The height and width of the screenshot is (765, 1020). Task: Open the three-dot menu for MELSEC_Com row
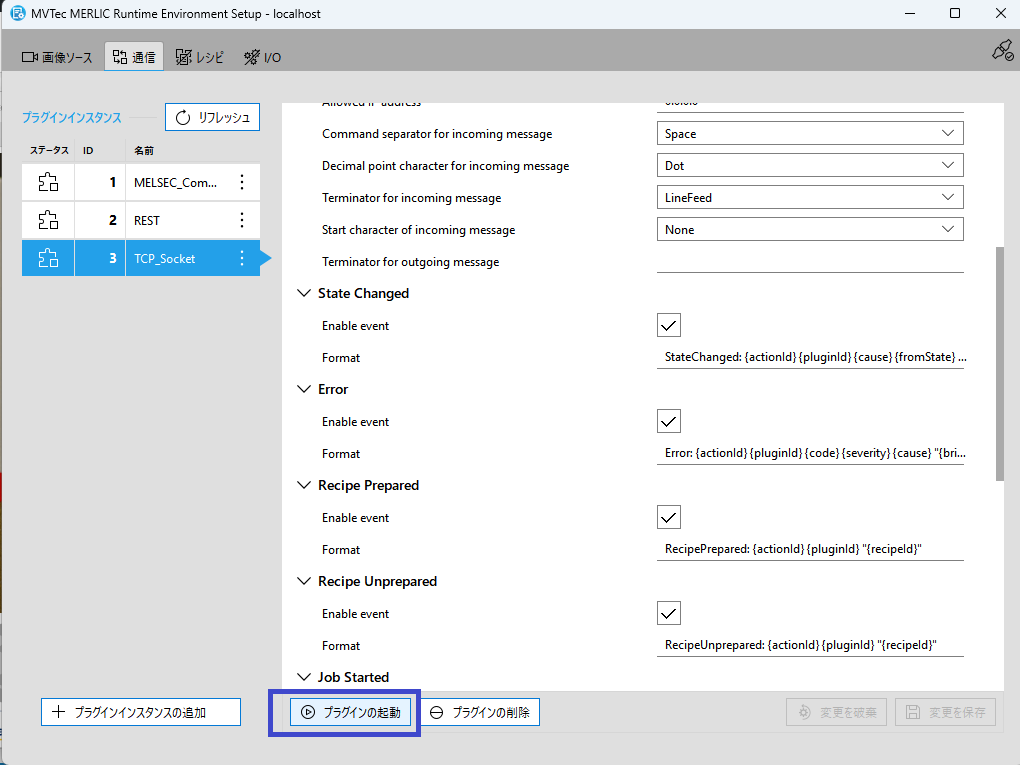[242, 182]
